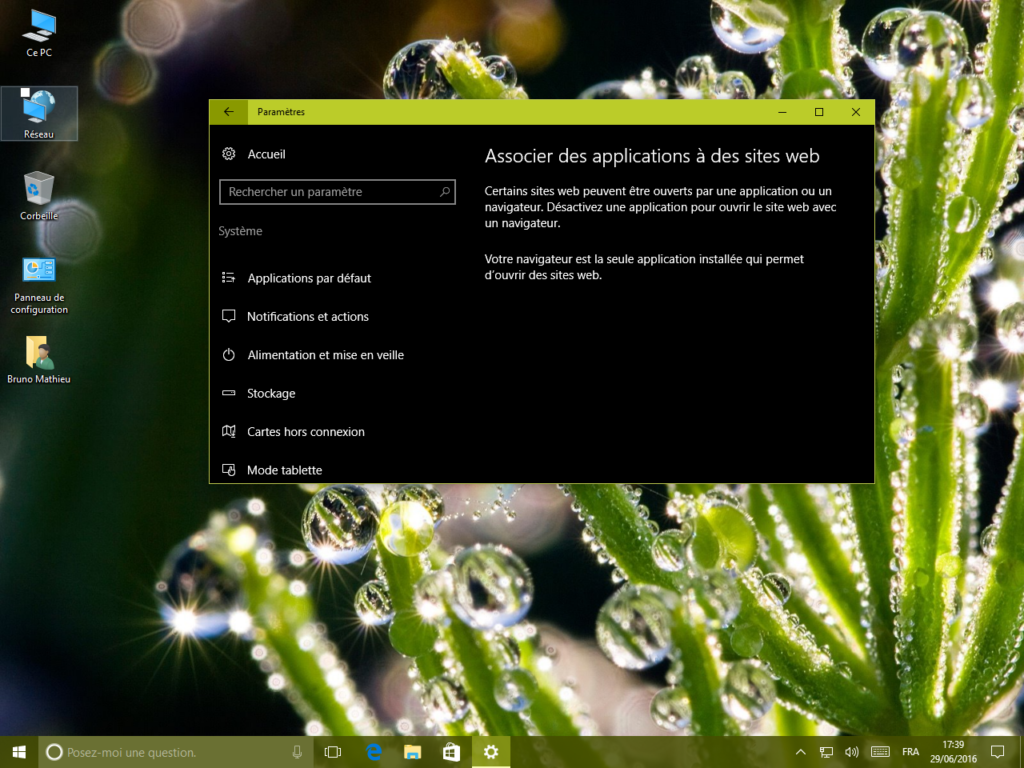Image resolution: width=1024 pixels, height=768 pixels.
Task: Expand hidden tray icons with the up arrow
Action: click(x=800, y=752)
